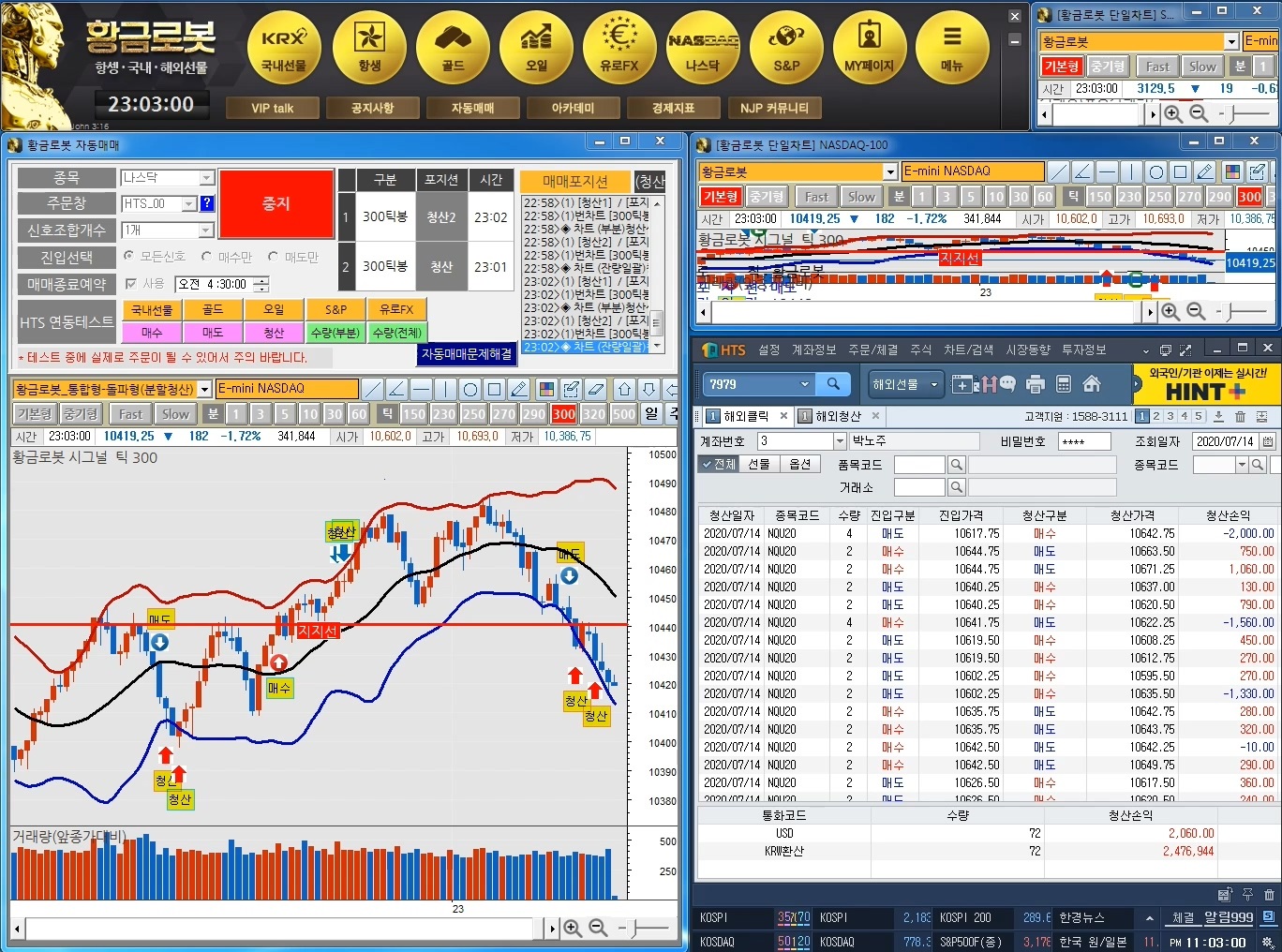Click the 수량(전체) green button
The height and width of the screenshot is (952, 1282).
click(x=396, y=333)
